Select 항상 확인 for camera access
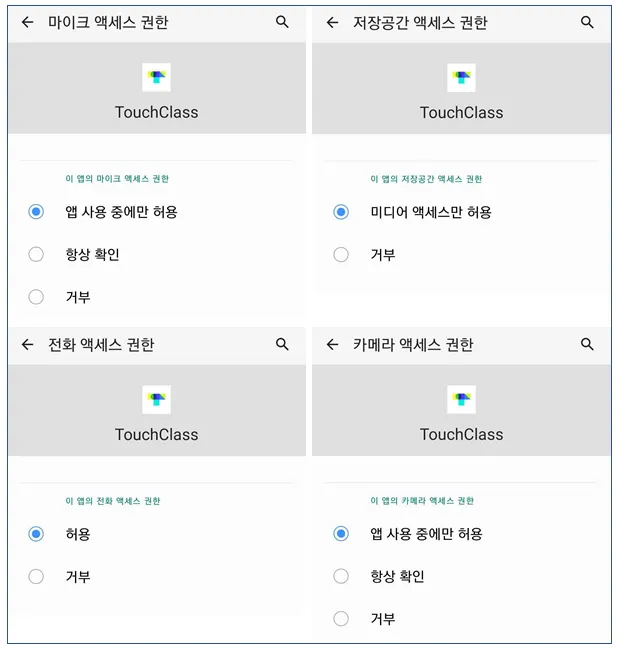 341,576
